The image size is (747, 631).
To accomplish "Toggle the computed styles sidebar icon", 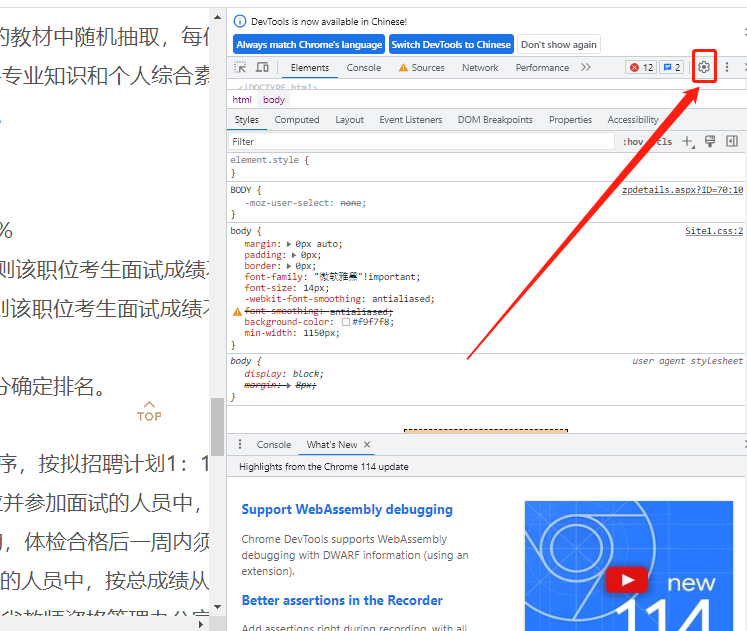I will tap(732, 141).
